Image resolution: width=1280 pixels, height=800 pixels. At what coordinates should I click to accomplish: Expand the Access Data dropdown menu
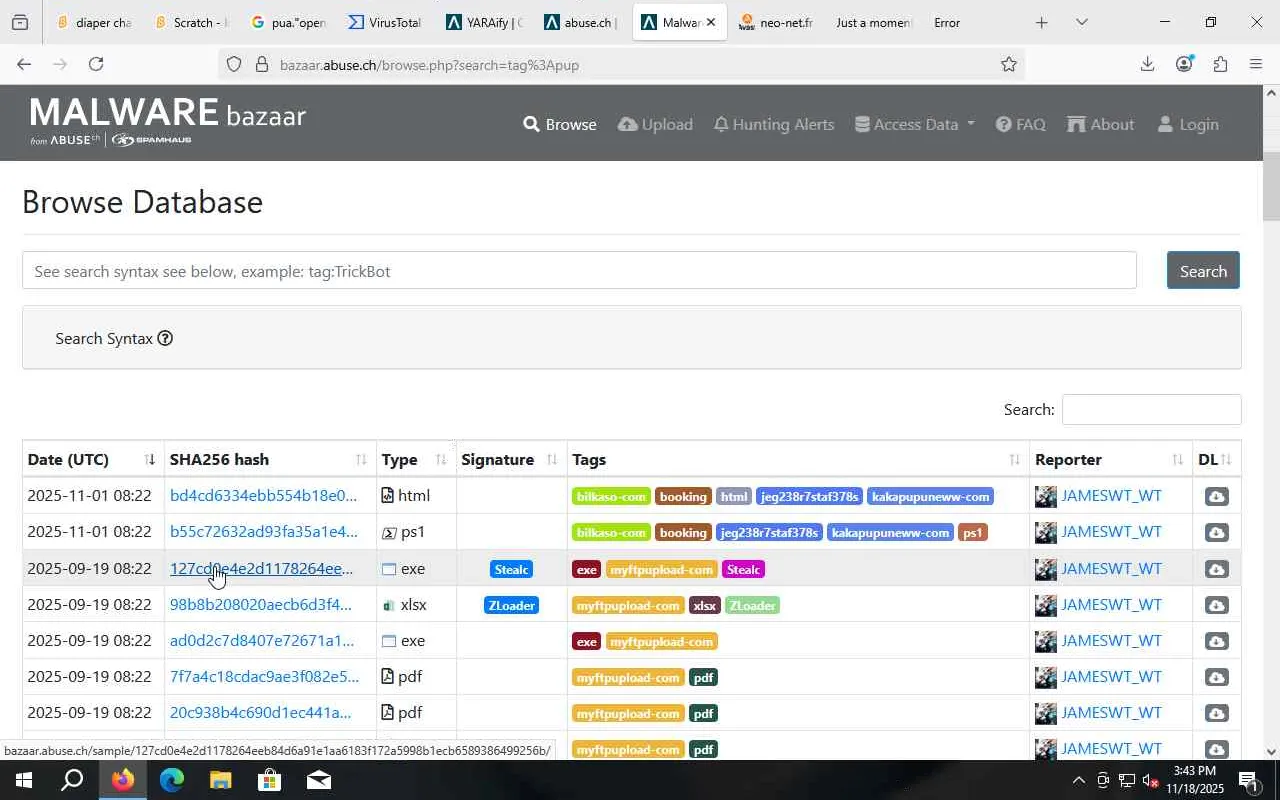(x=915, y=124)
